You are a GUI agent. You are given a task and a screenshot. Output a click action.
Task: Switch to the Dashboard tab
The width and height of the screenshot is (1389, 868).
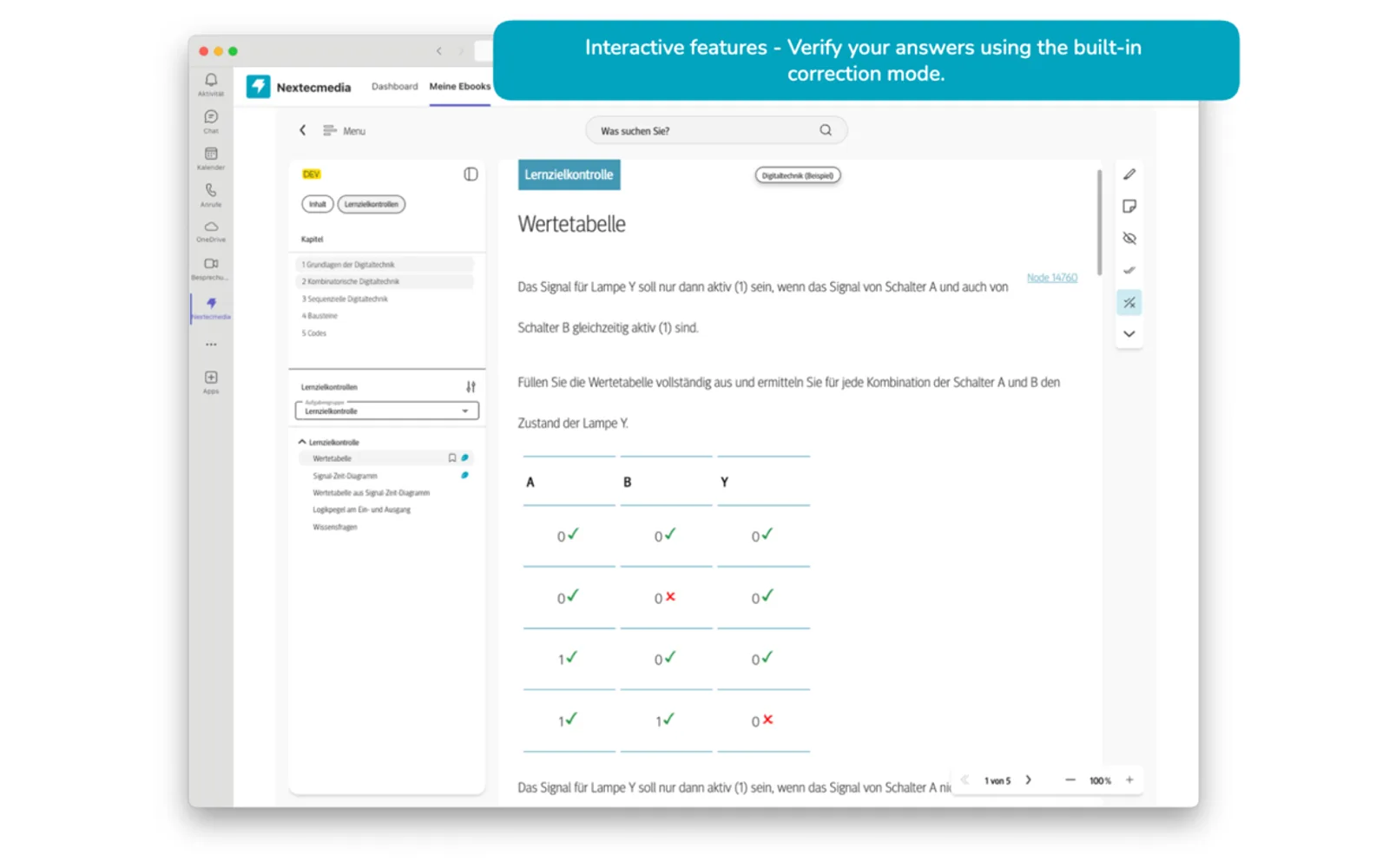click(395, 86)
